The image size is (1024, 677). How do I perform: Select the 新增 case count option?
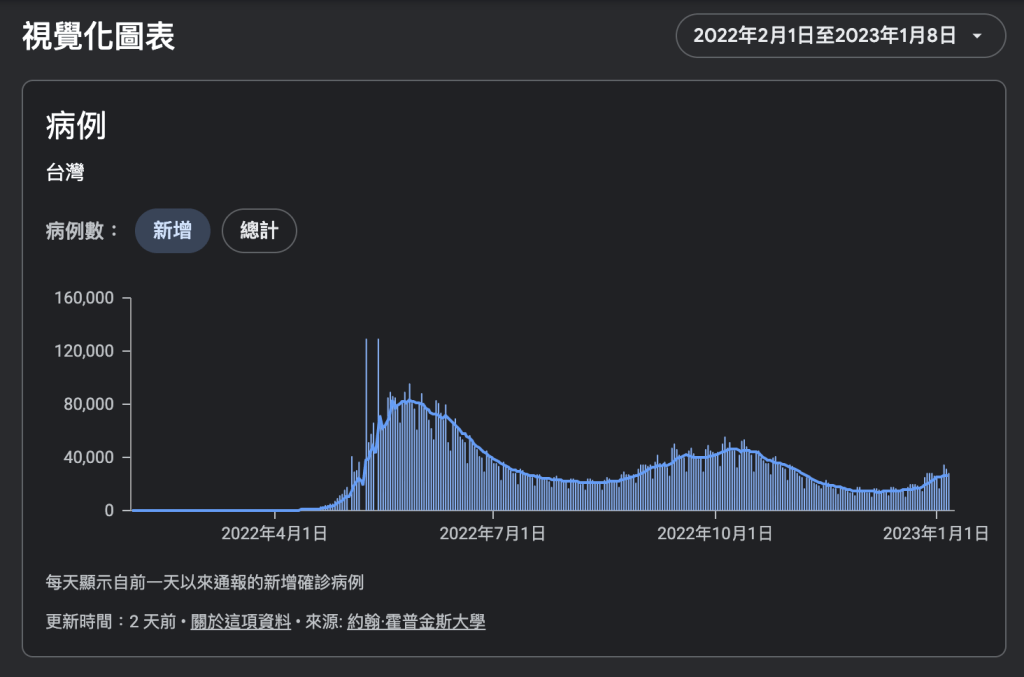click(x=172, y=231)
